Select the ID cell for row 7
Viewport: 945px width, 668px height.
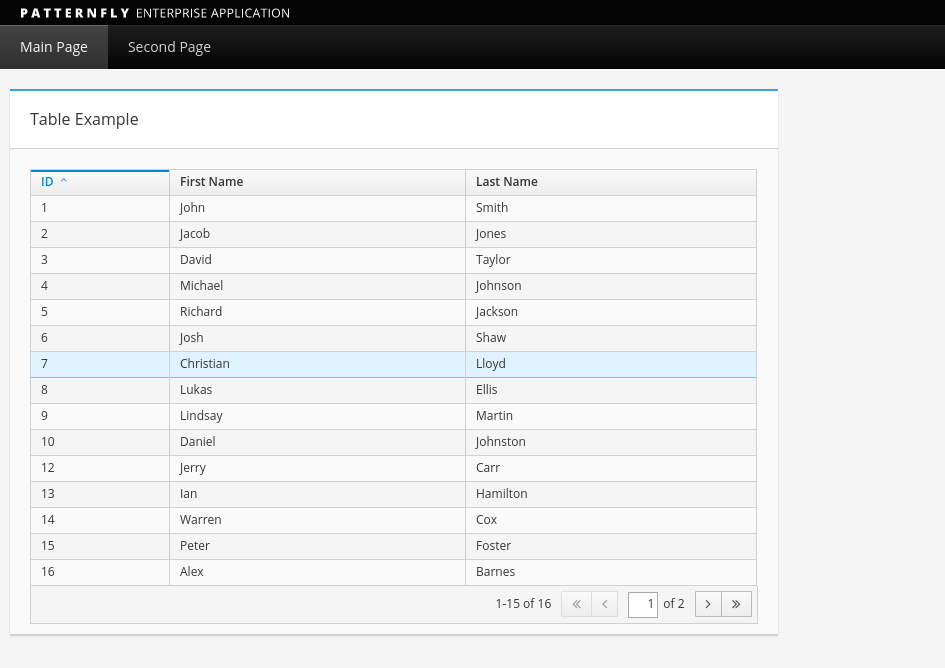click(100, 364)
